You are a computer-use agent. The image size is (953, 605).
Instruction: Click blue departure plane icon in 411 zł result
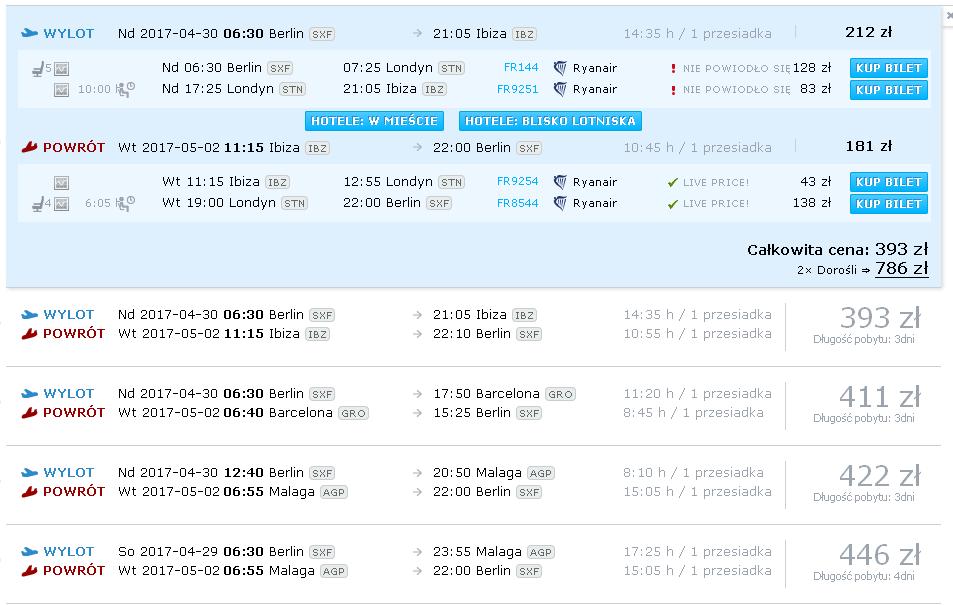29,393
